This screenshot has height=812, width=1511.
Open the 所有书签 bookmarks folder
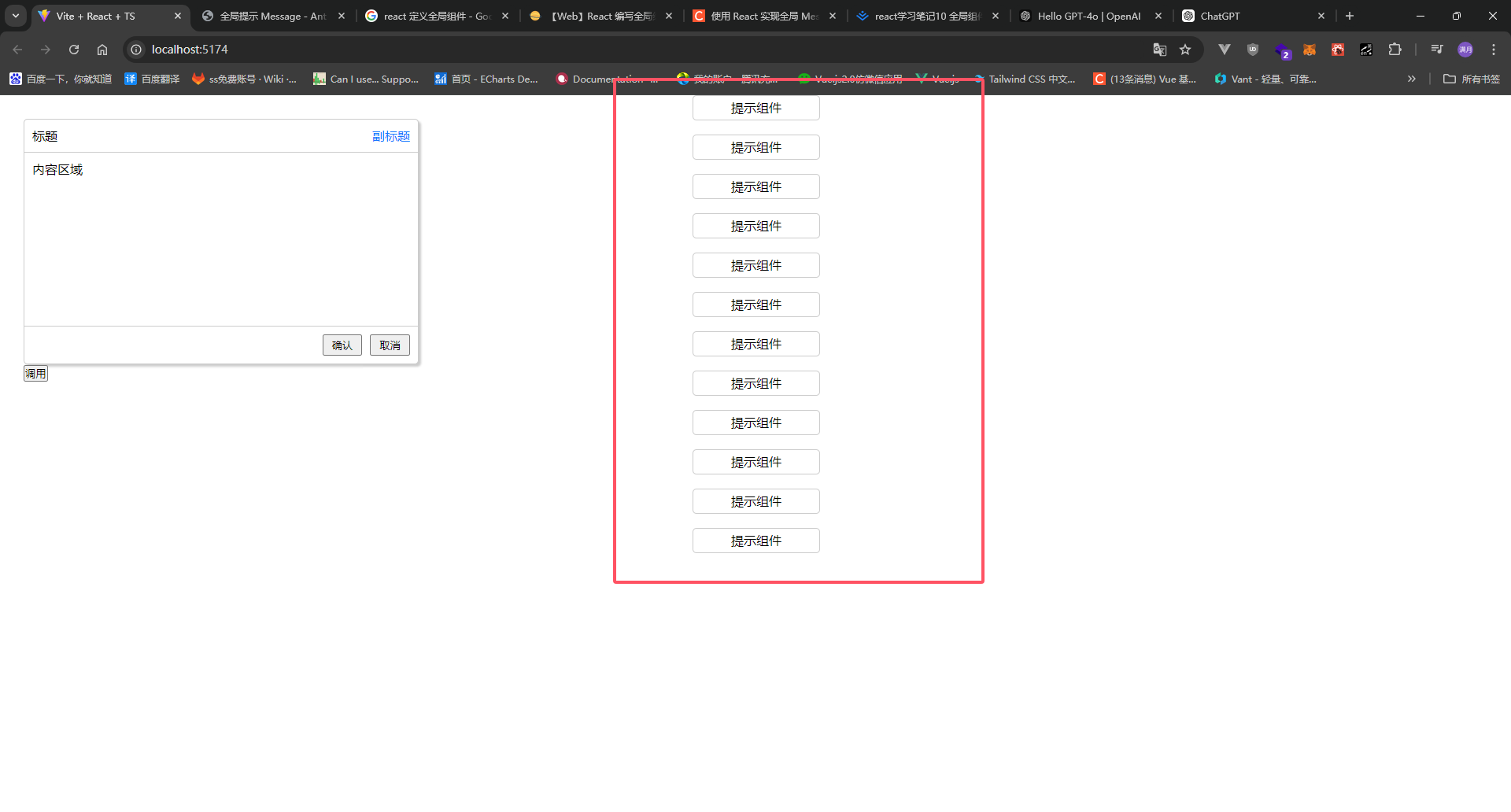[x=1472, y=79]
